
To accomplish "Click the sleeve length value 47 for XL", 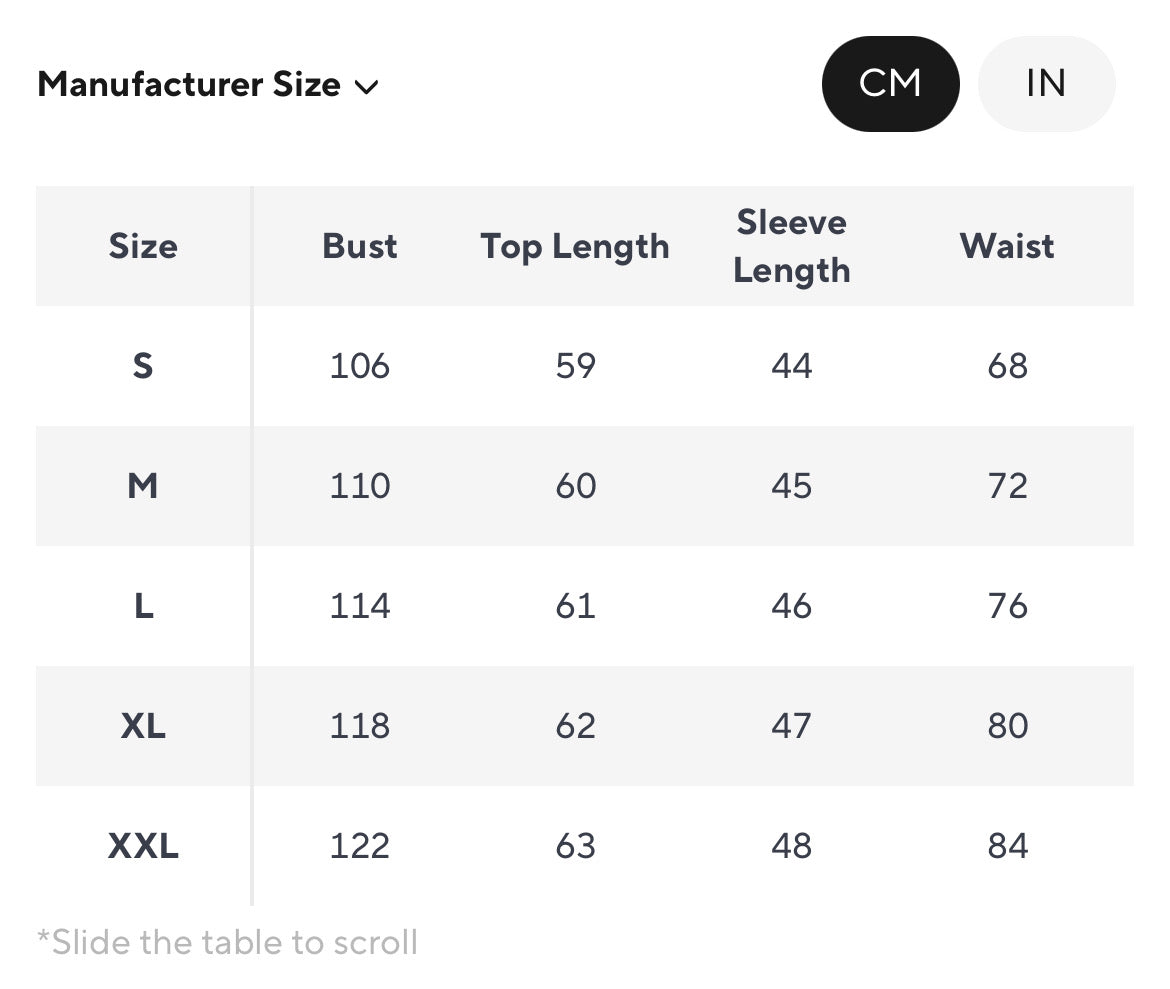I will click(791, 726).
